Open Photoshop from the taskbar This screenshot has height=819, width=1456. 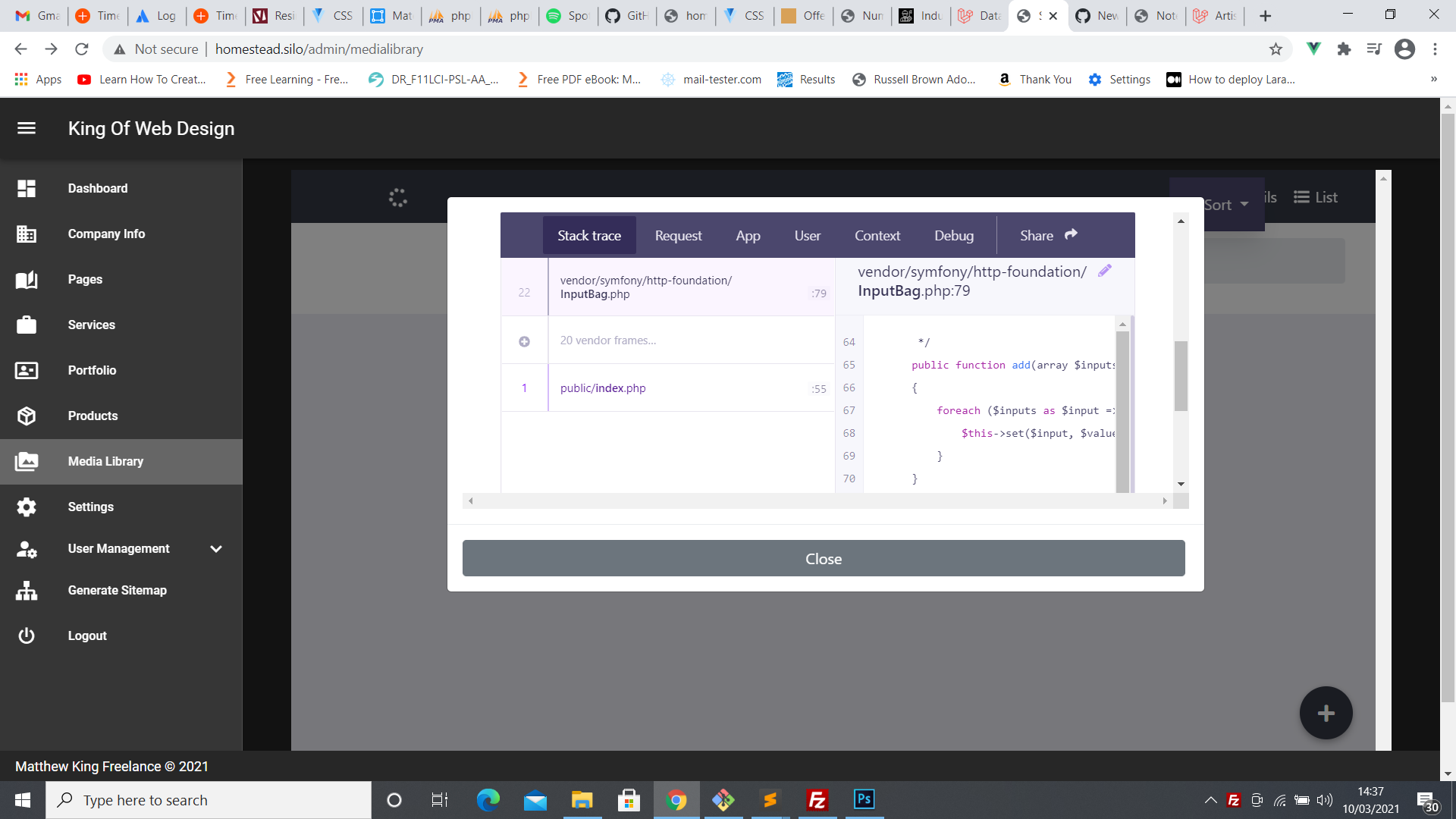[x=864, y=799]
